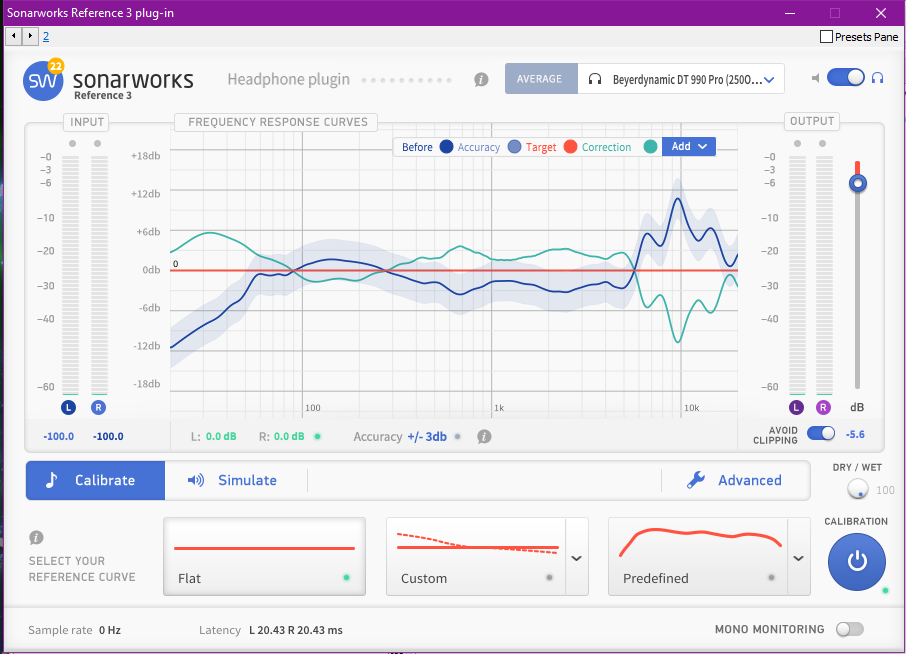Image resolution: width=906 pixels, height=654 pixels.
Task: Click the FREQUENCY RESPONSE CURVES heading
Action: pos(278,122)
